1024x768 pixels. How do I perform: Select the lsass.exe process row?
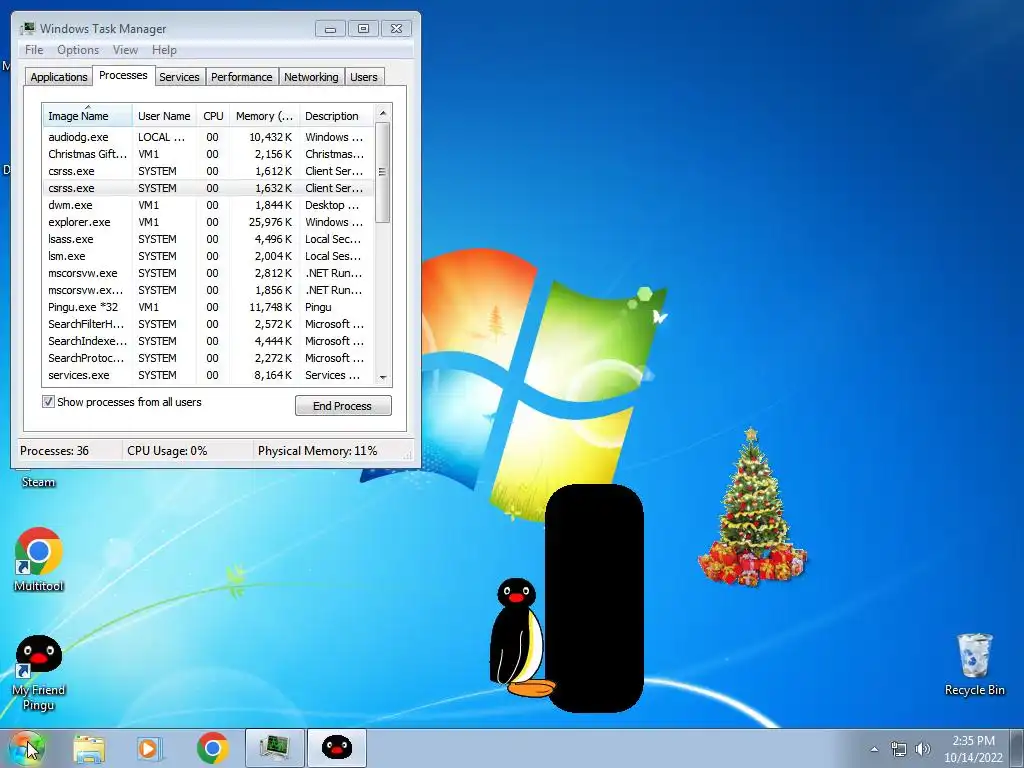coord(208,239)
